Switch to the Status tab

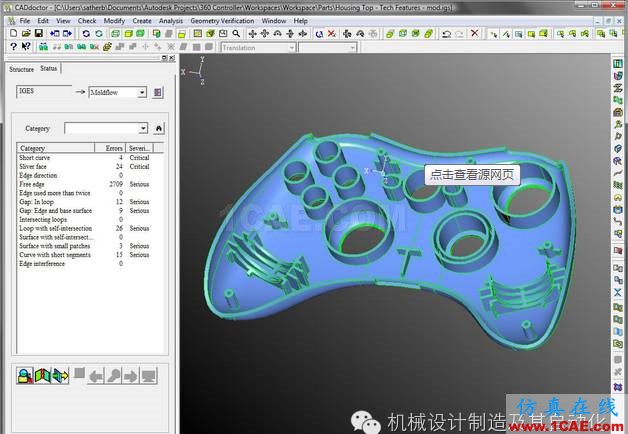point(48,68)
